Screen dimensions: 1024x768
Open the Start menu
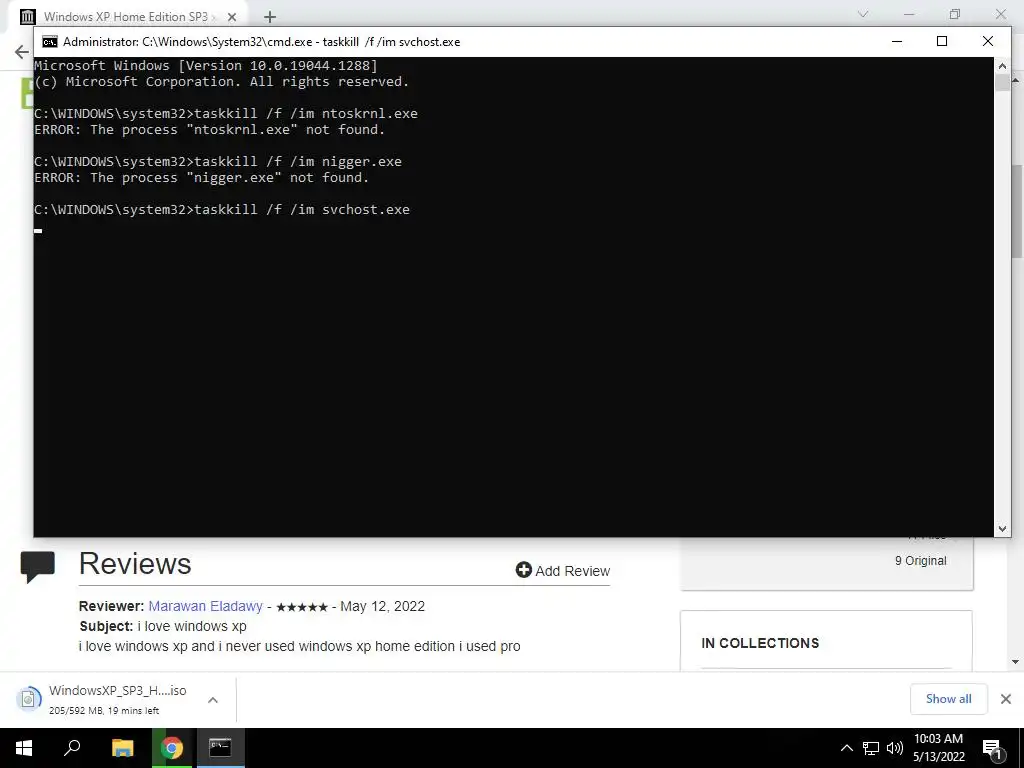[24, 748]
